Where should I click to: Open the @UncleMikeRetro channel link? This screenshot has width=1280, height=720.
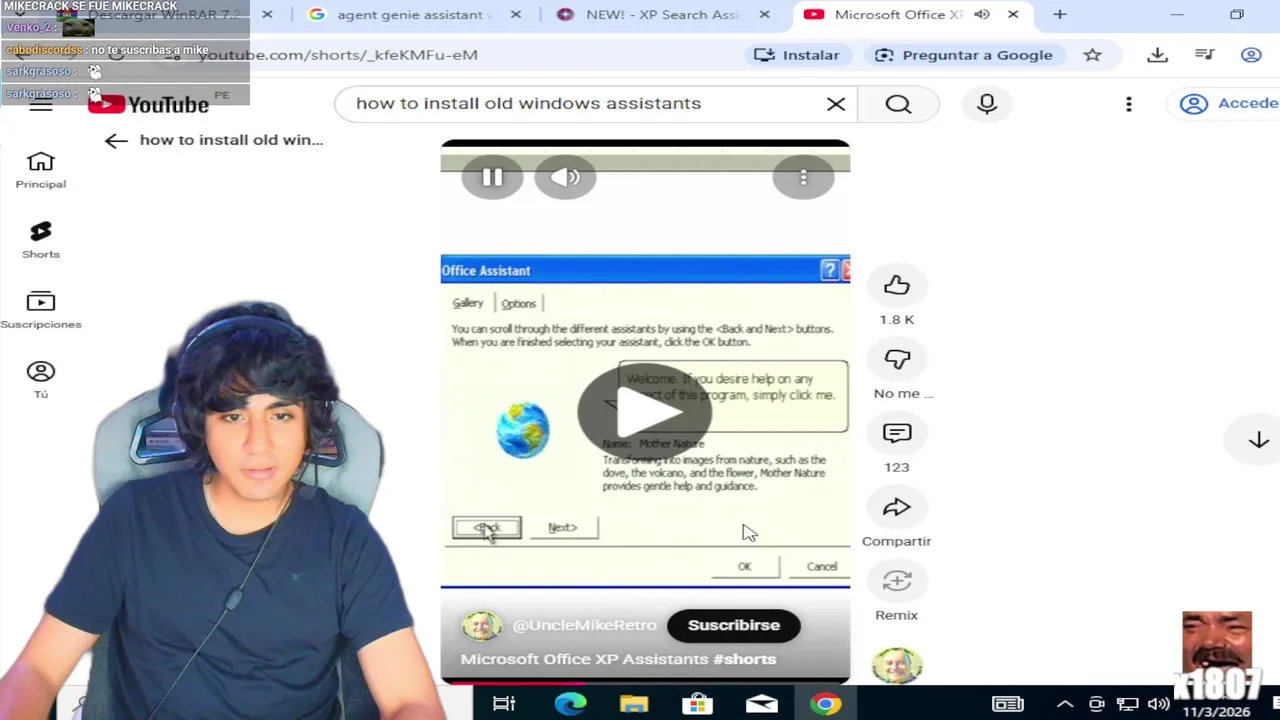coord(584,625)
